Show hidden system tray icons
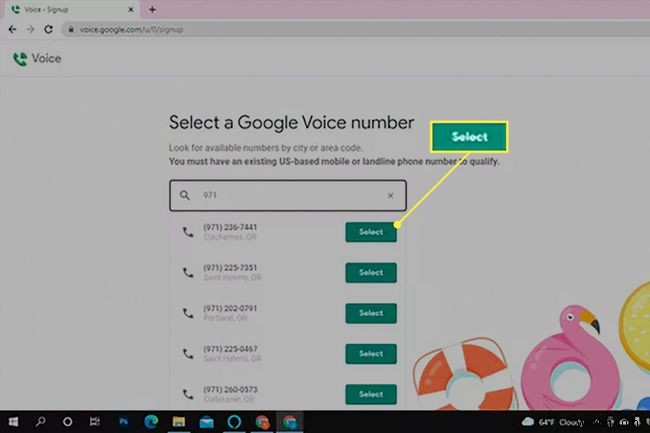The height and width of the screenshot is (433, 650). coord(597,422)
